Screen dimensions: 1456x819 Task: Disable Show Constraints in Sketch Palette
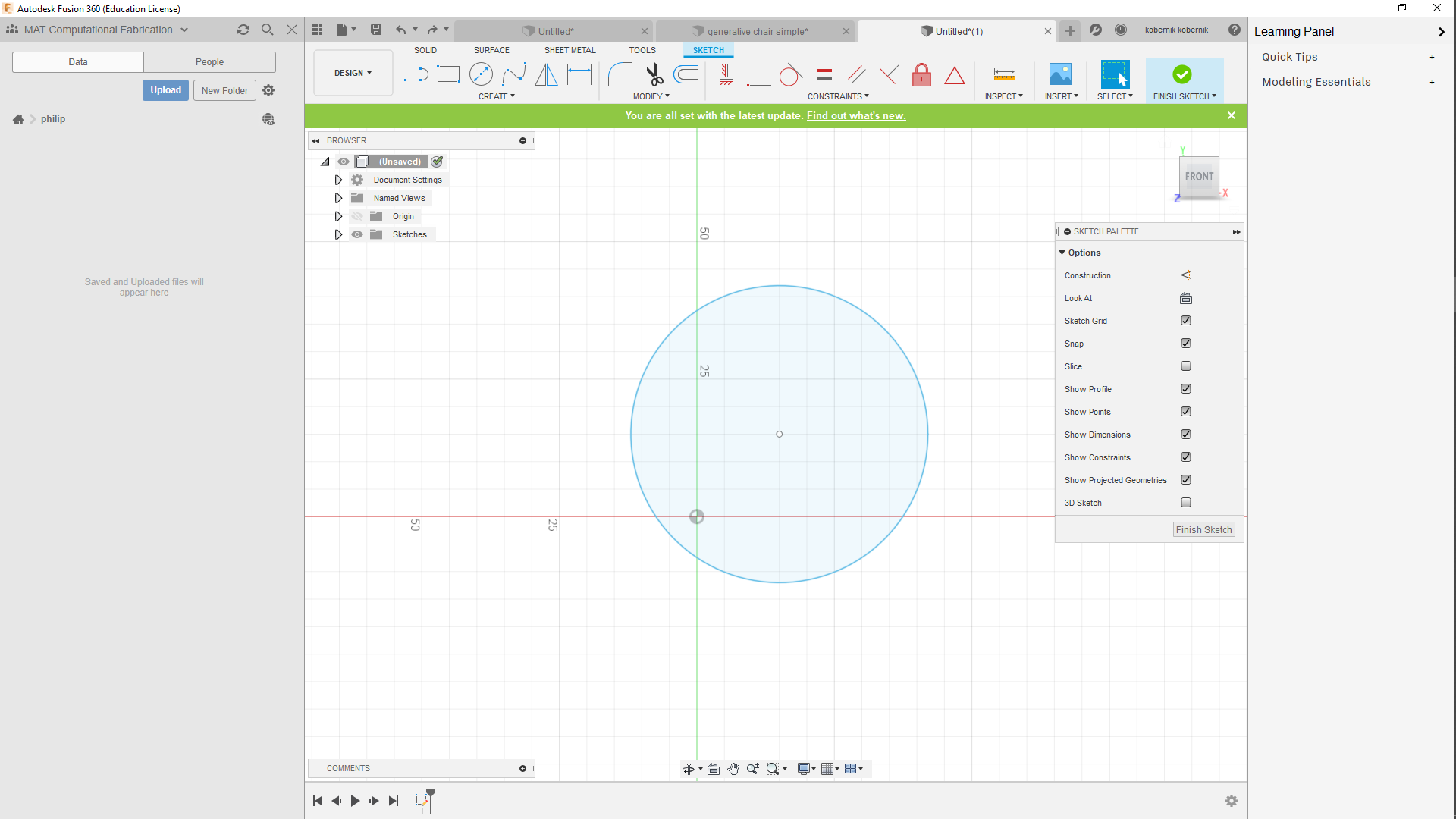1185,457
